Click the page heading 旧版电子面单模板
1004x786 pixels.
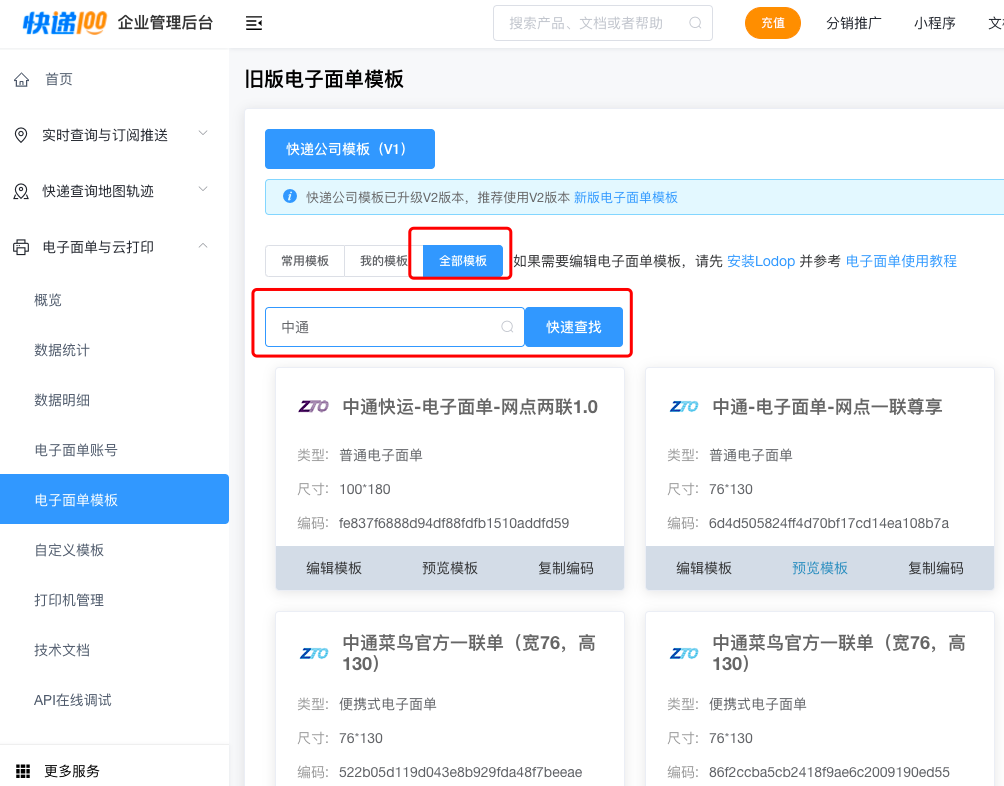click(324, 79)
